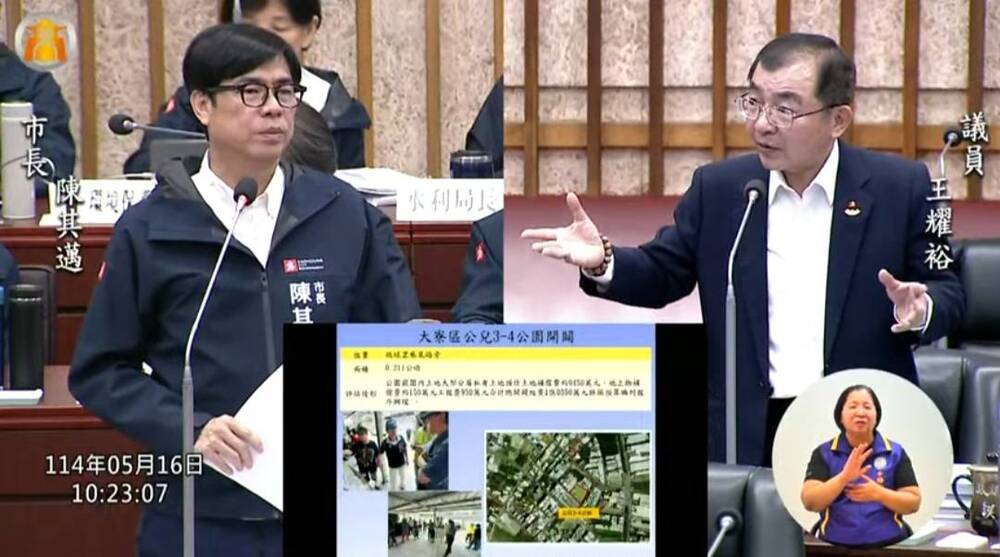The height and width of the screenshot is (557, 1000).
Task: Click the yellow header row in slide table
Action: click(495, 353)
